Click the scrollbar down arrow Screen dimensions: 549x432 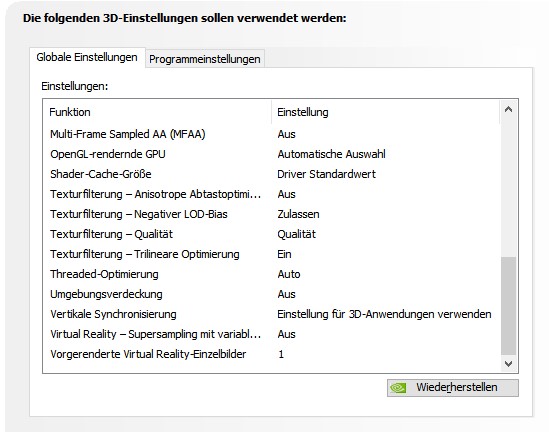[508, 364]
